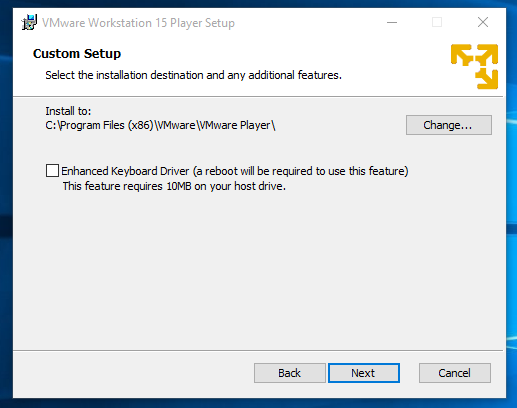Click the greyed-out maximize window button
The image size is (517, 408).
[437, 23]
